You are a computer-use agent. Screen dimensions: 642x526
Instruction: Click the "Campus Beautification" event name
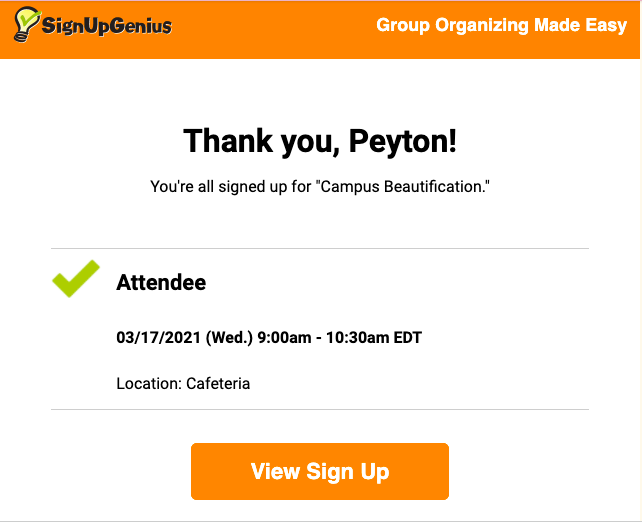pyautogui.click(x=404, y=186)
